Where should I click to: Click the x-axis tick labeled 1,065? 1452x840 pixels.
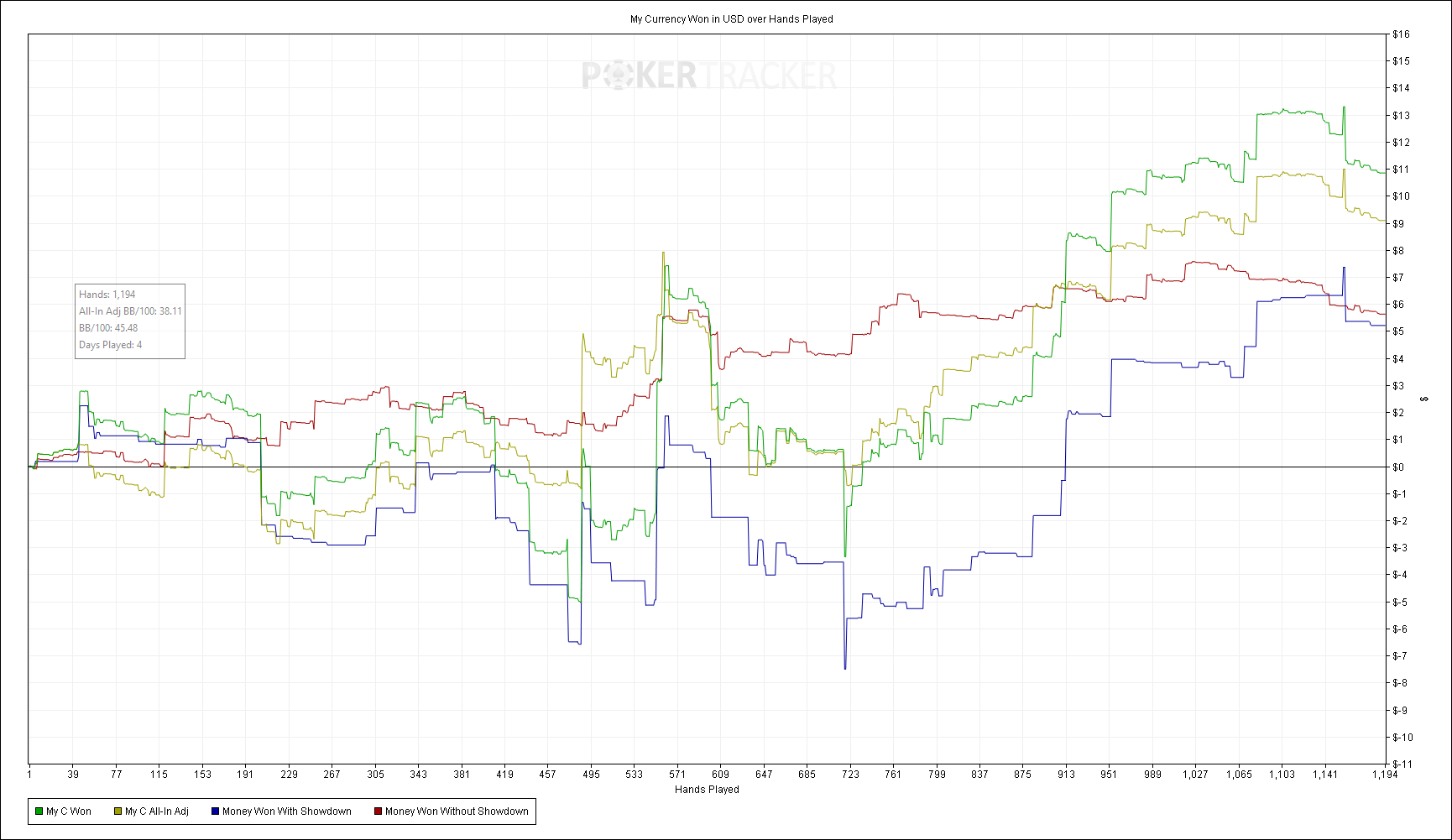pos(1239,775)
